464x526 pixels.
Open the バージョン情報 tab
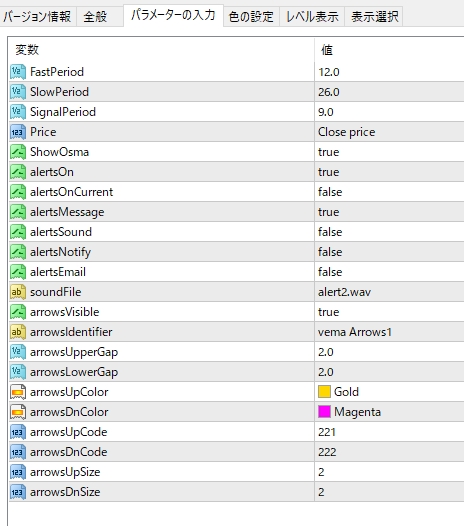tap(37, 16)
